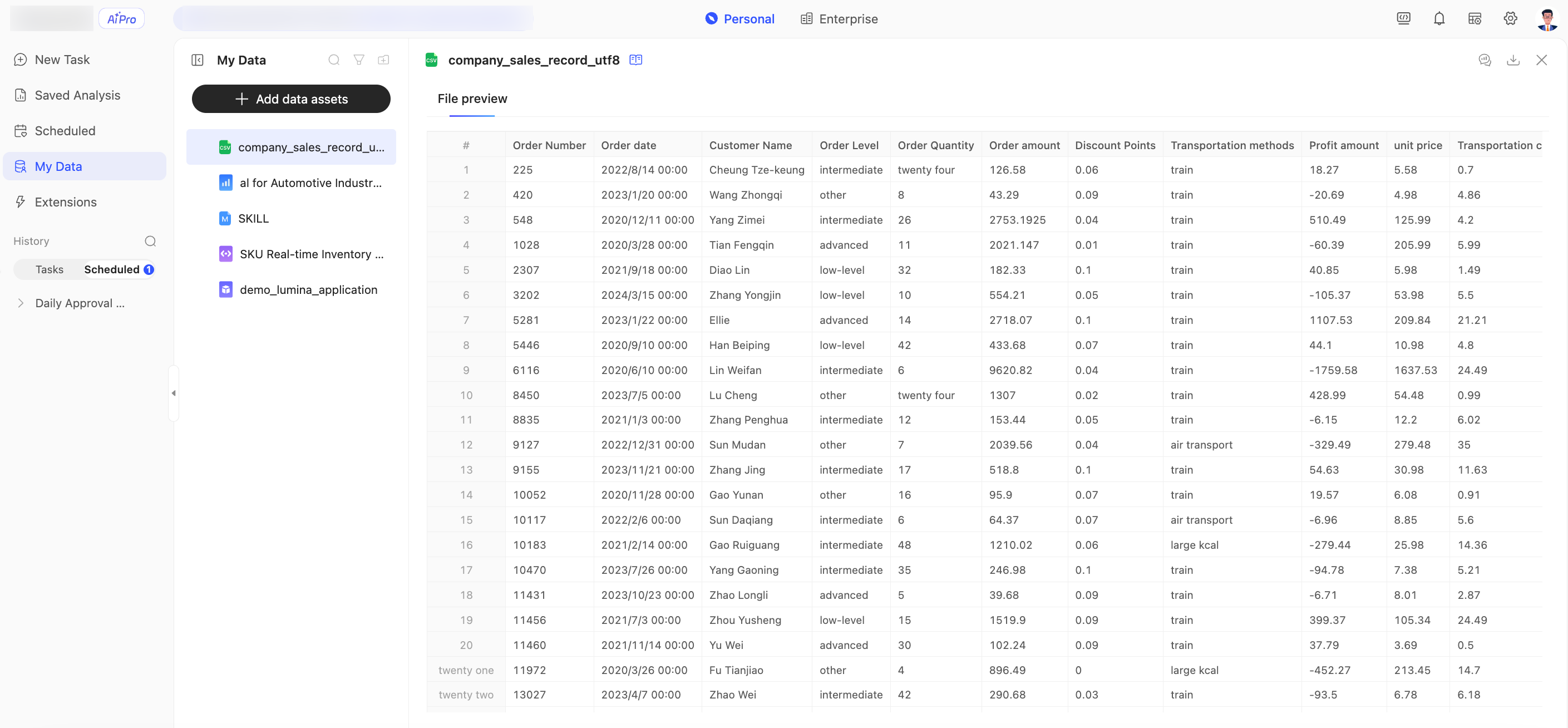Screen dimensions: 1568x728
Task: Open Extensions in sidebar
Action: 85,202
